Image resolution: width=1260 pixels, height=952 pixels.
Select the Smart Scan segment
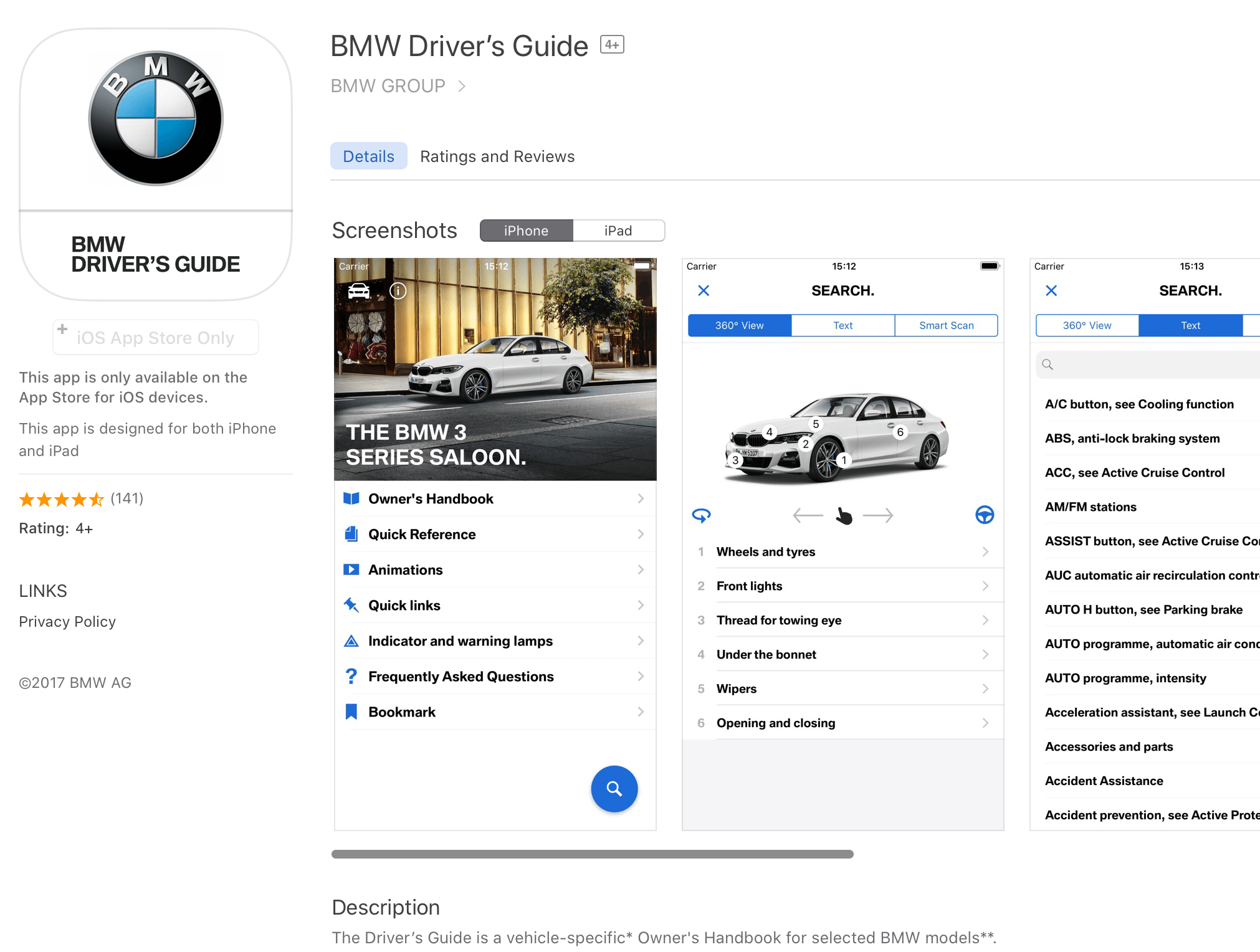(947, 325)
